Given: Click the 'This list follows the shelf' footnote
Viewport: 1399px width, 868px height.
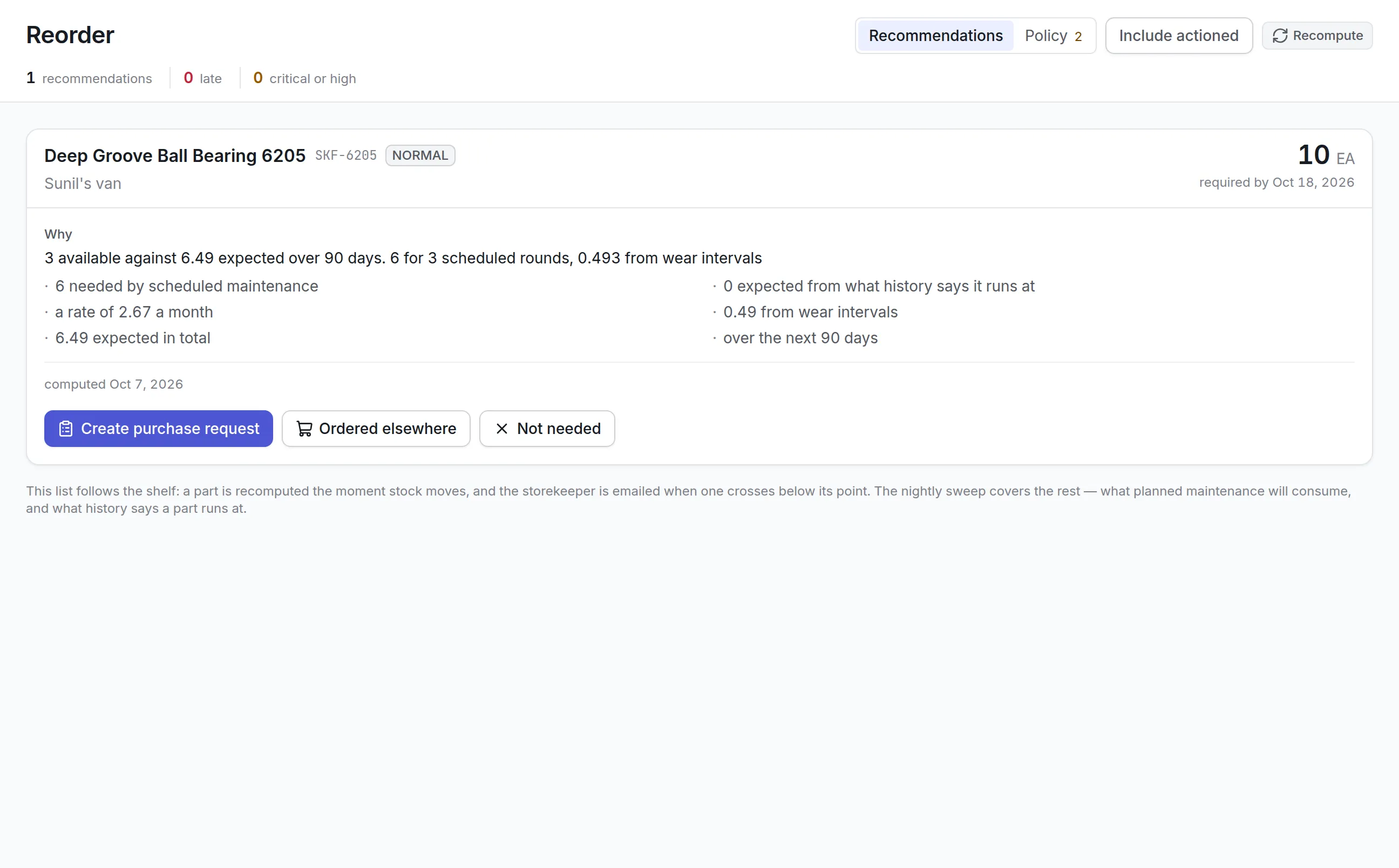Looking at the screenshot, I should pos(689,500).
